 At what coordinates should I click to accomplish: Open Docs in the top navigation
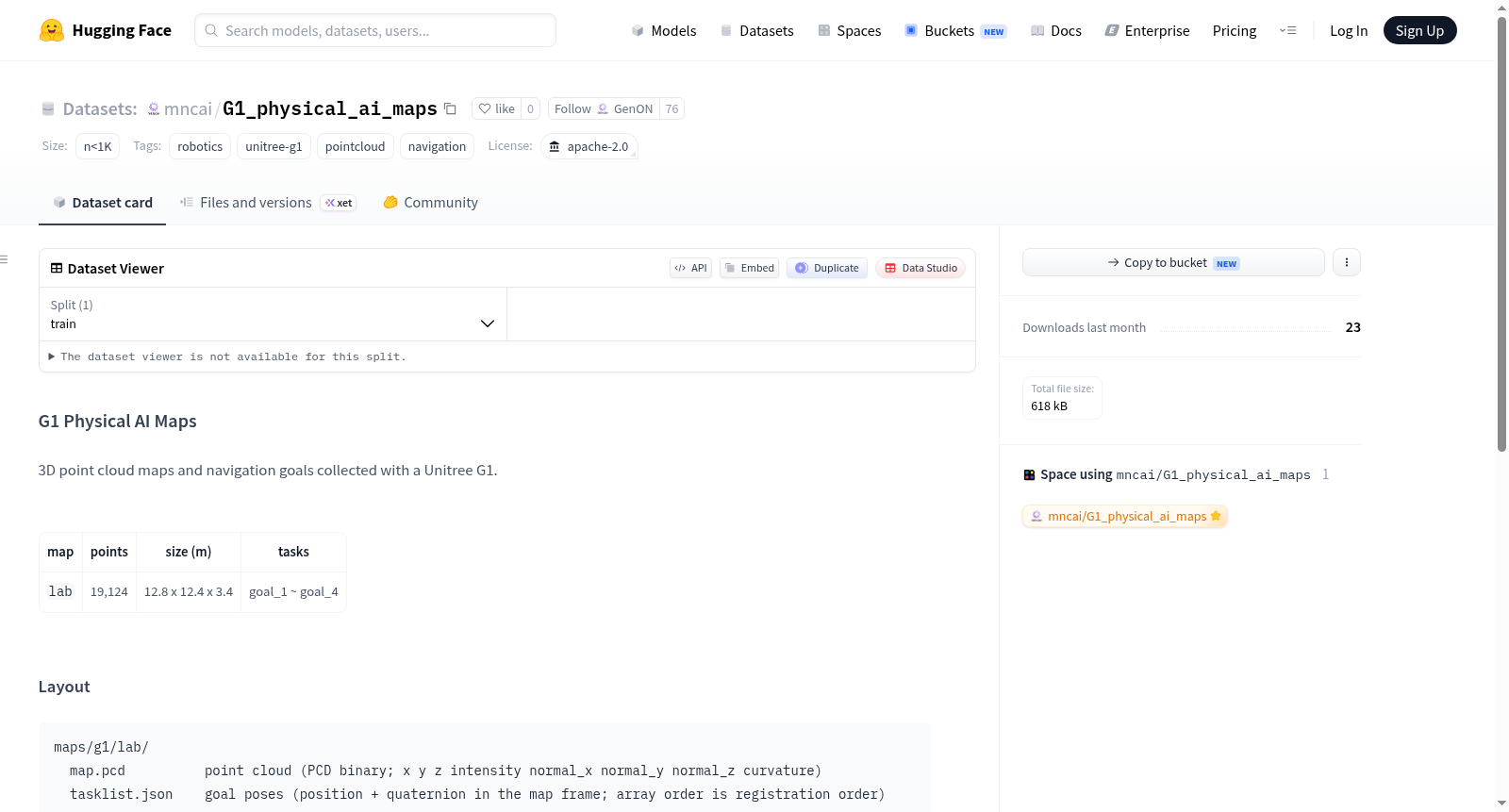pos(1056,31)
